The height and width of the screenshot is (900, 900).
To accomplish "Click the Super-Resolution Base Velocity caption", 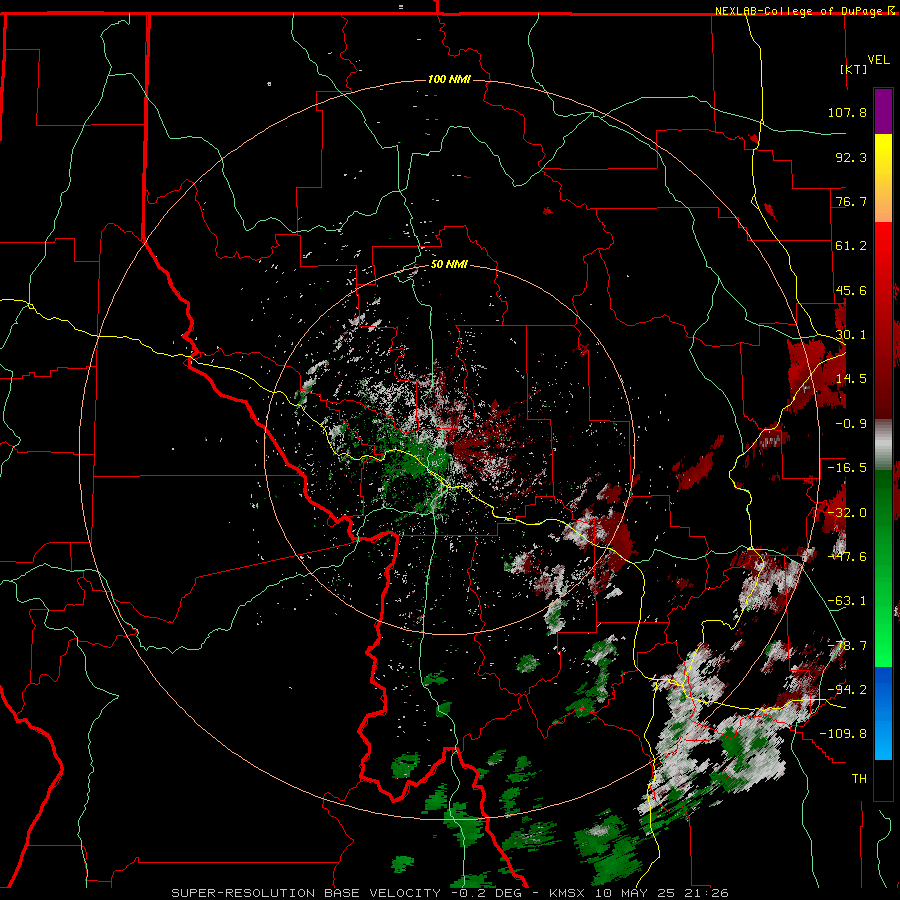I will point(450,893).
